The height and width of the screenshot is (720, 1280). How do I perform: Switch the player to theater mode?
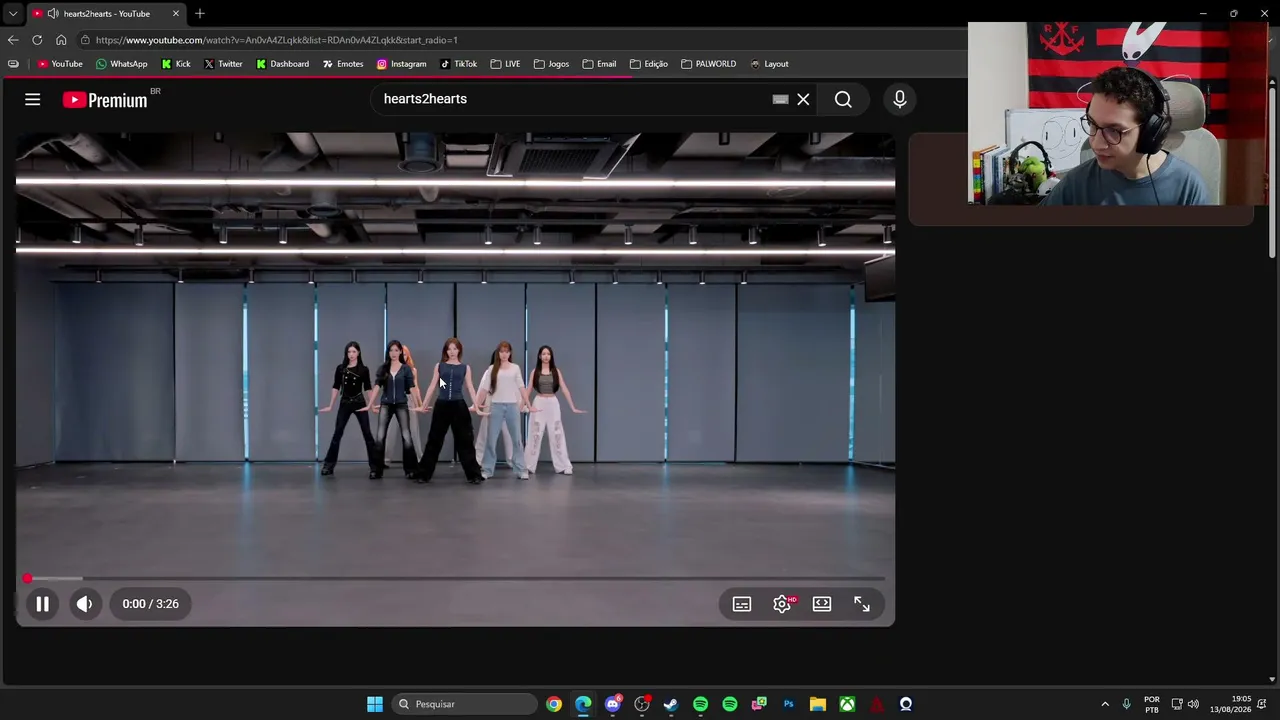822,604
